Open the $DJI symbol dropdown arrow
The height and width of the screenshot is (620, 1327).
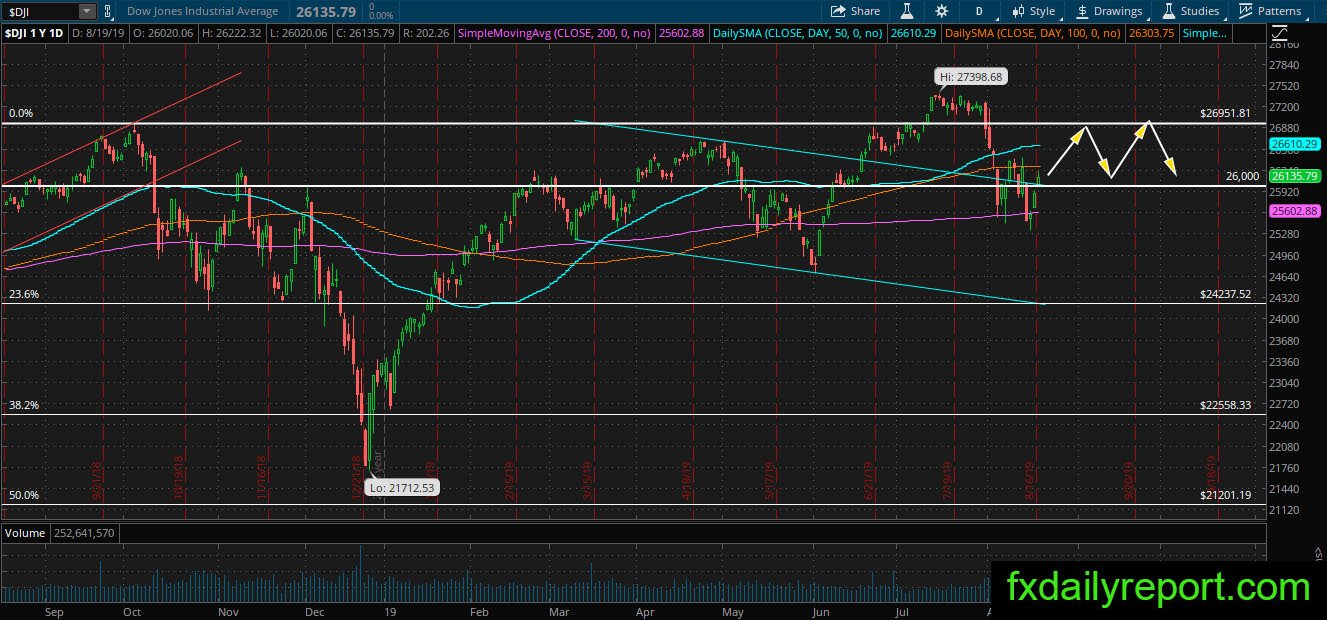tap(87, 11)
